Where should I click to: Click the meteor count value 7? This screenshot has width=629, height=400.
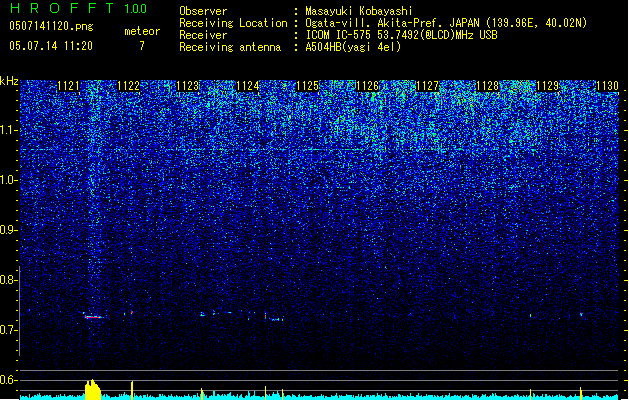point(142,46)
